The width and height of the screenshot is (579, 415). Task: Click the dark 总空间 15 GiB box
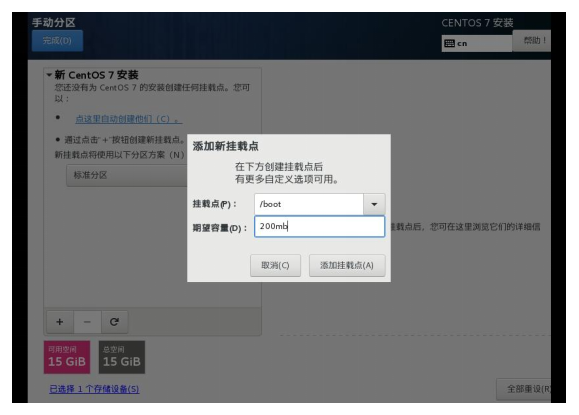coord(122,357)
